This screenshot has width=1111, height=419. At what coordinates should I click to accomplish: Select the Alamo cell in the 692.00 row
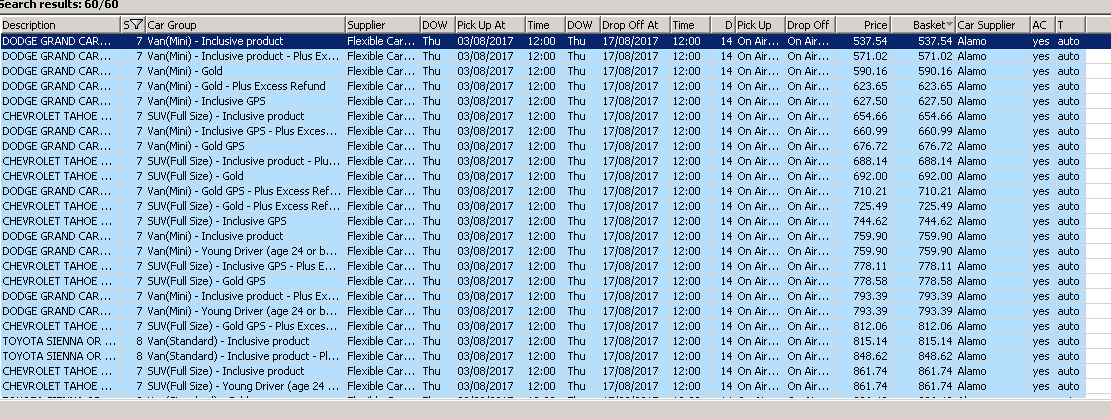(x=993, y=176)
